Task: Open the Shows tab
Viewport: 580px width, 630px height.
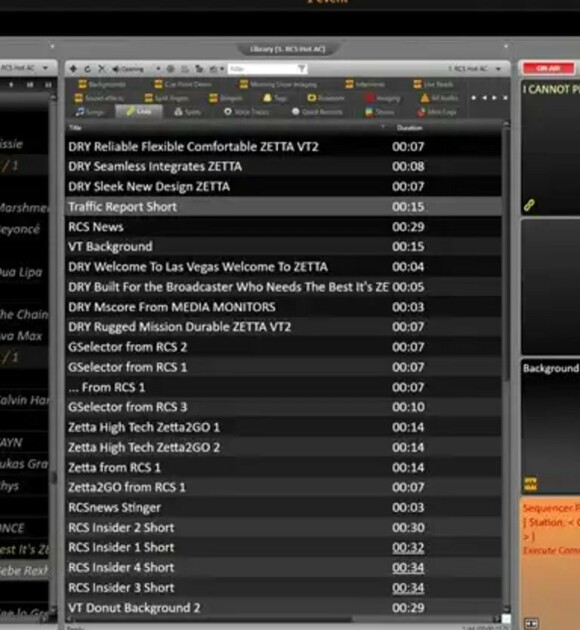Action: click(x=380, y=112)
